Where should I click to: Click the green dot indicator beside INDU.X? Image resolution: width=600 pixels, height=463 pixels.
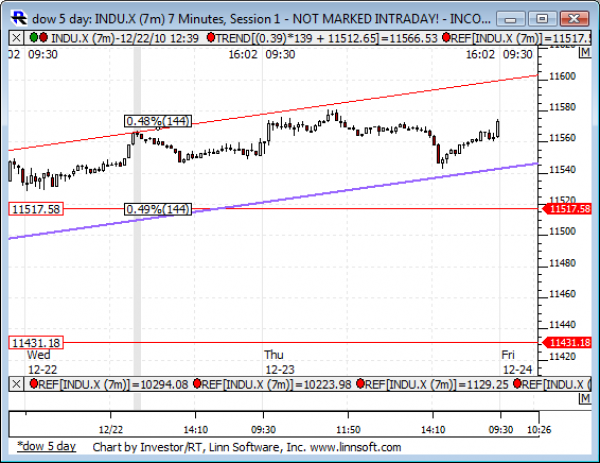(34, 37)
